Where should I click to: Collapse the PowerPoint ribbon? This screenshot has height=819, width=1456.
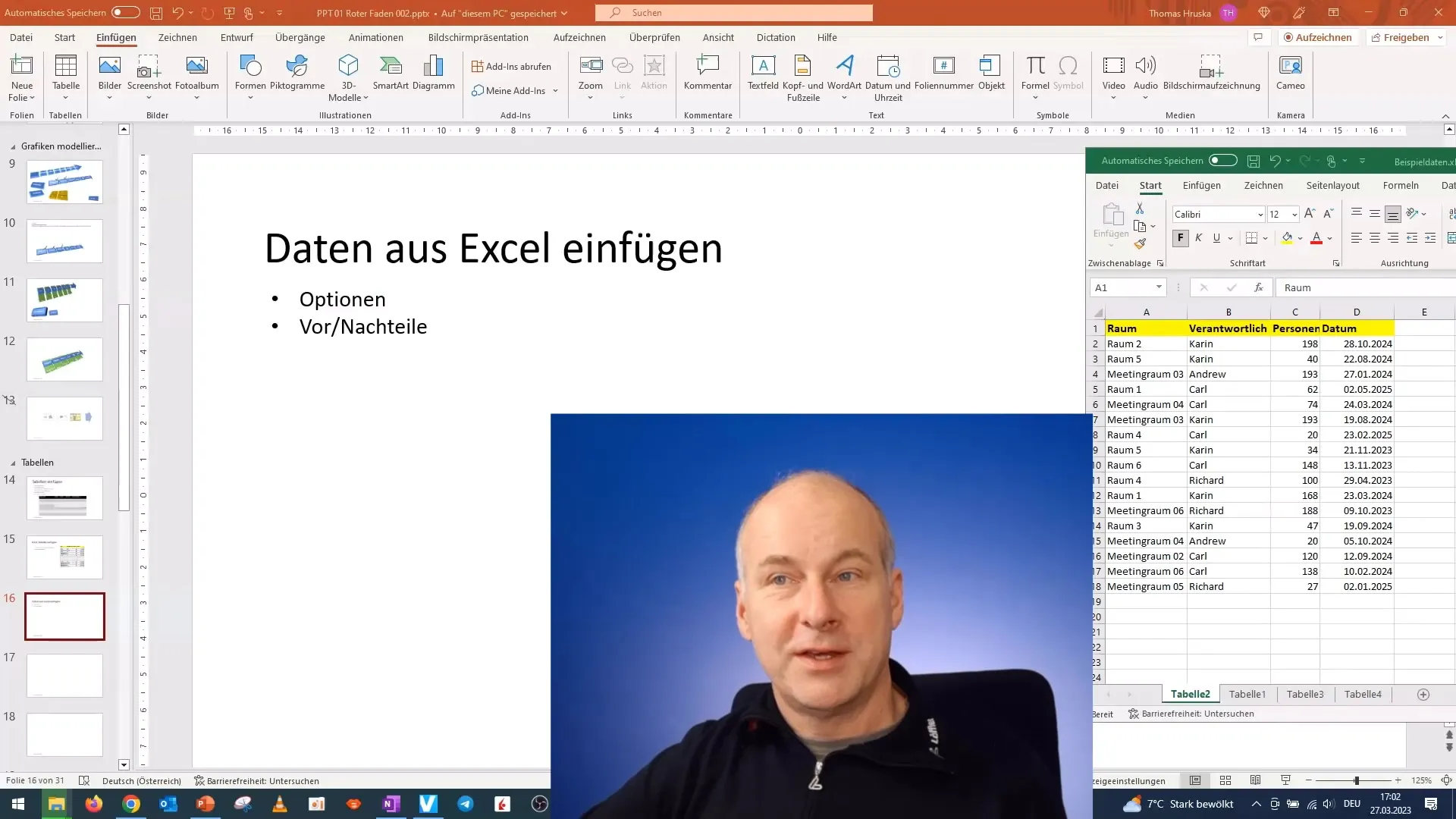[x=1445, y=115]
